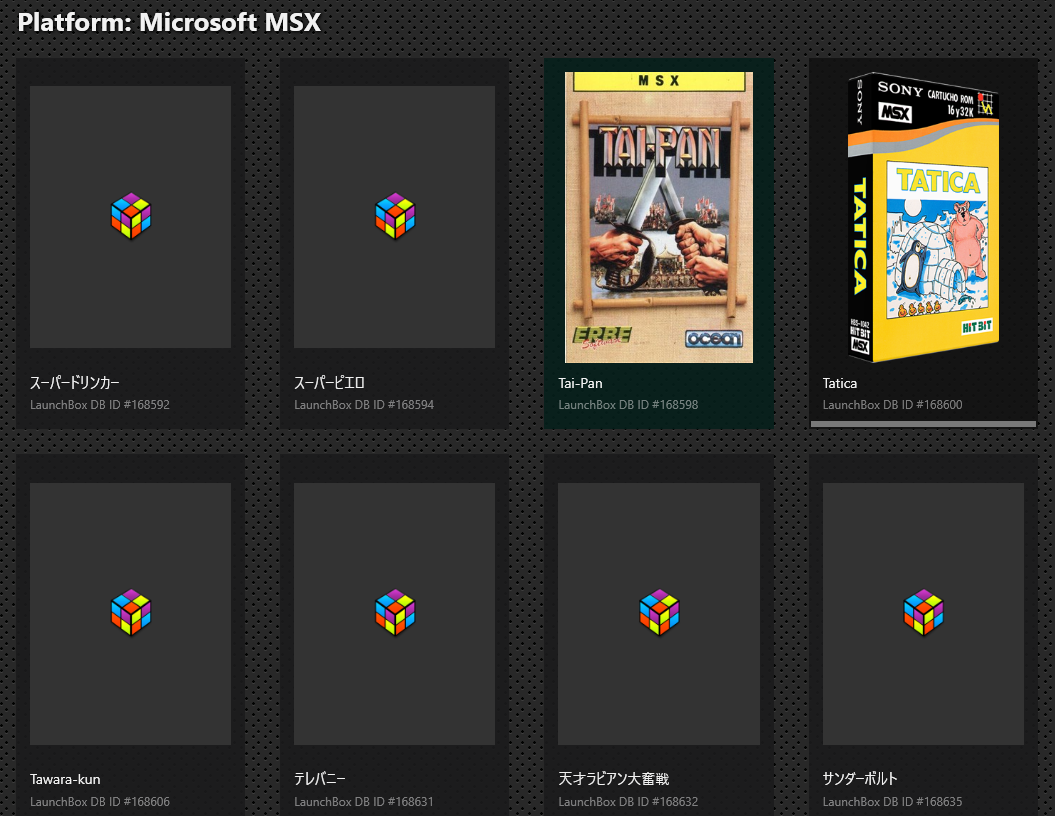Click the placeholder cube icon for サンダーボルト
Image resolution: width=1055 pixels, height=816 pixels.
click(923, 613)
